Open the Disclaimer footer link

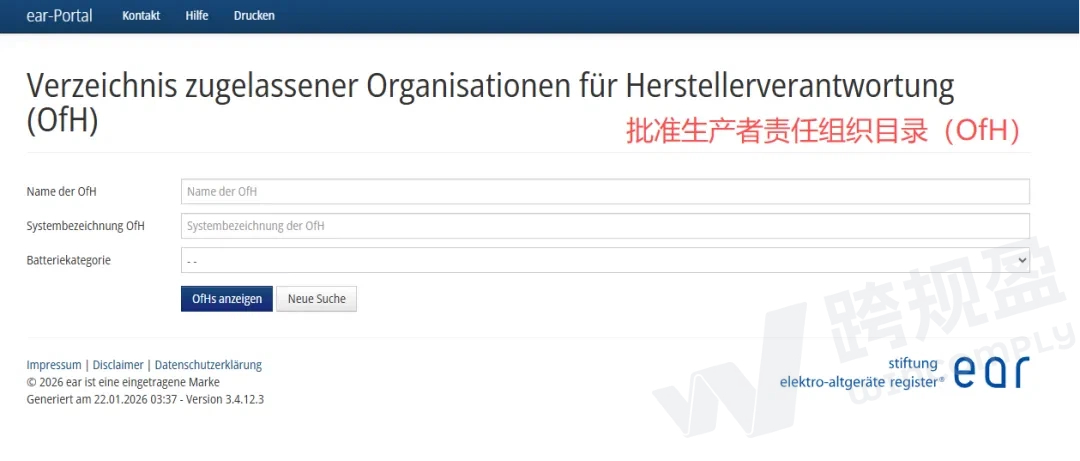point(118,365)
